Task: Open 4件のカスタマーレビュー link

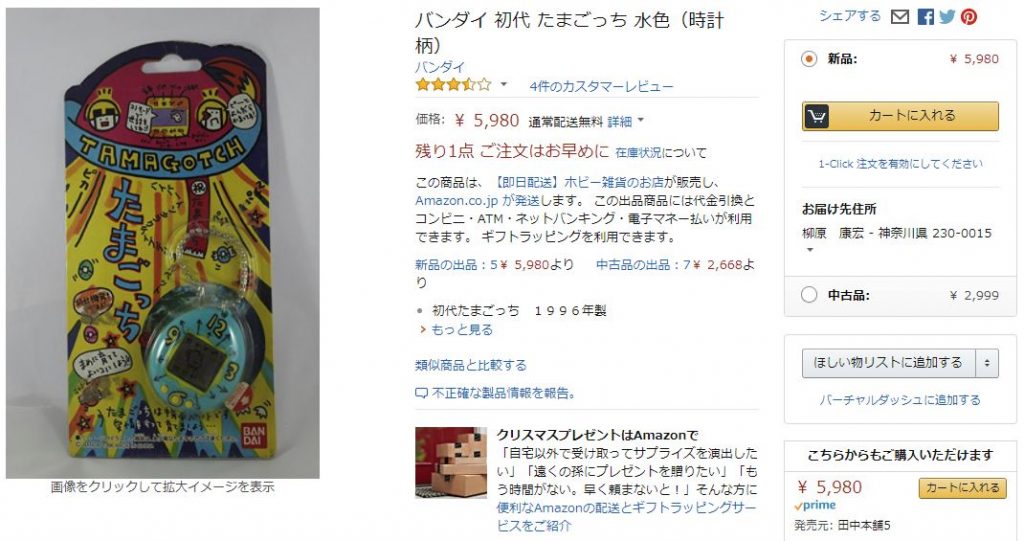Action: tap(601, 86)
